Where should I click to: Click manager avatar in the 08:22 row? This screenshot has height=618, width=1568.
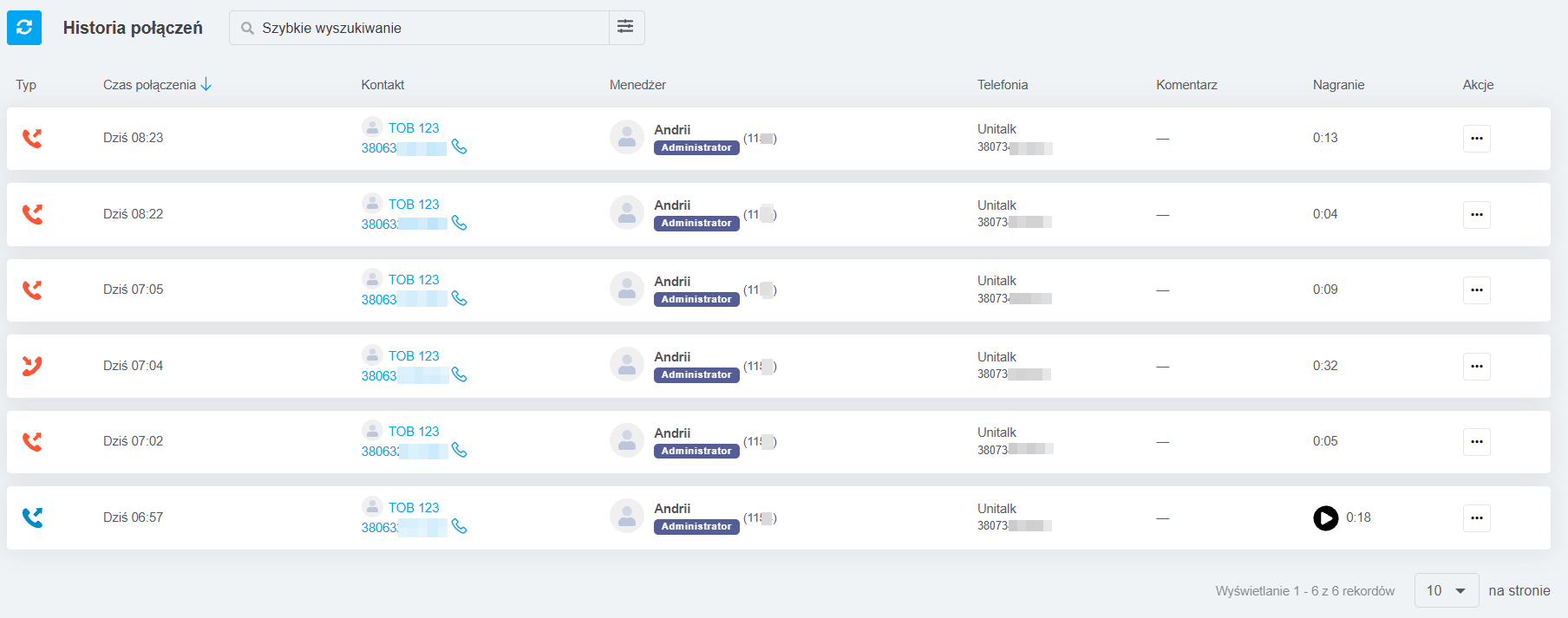tap(626, 213)
